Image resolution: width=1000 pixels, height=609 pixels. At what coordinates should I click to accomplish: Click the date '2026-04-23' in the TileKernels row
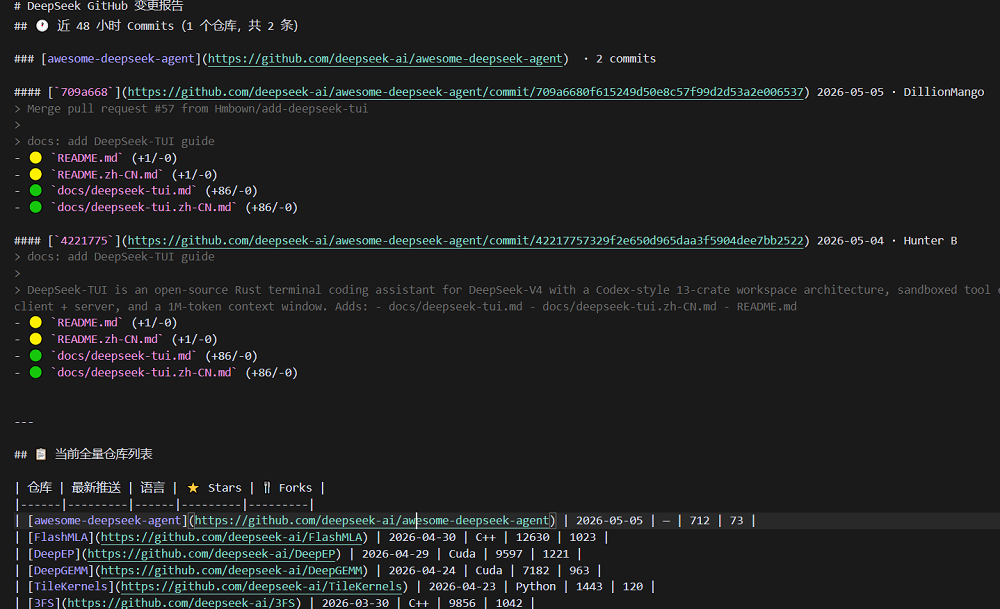462,586
